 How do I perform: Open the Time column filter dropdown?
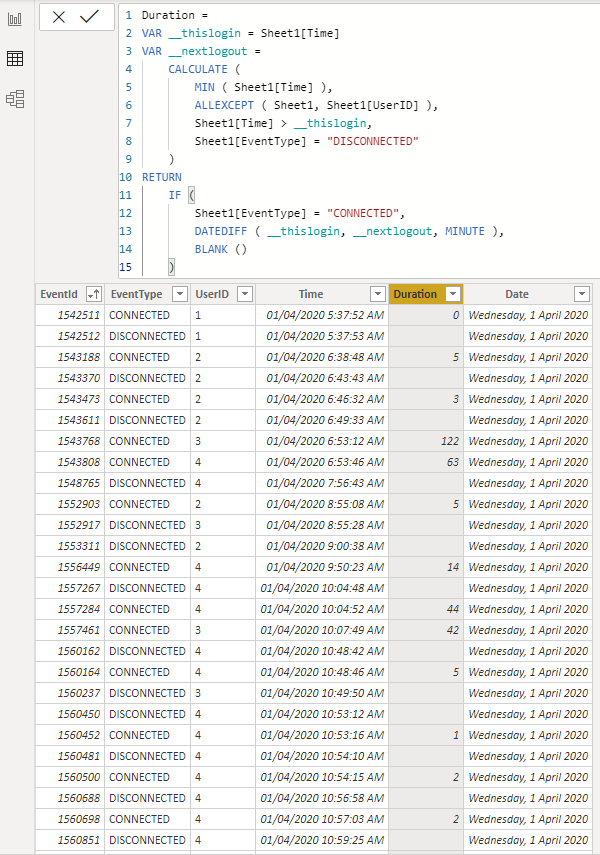377,294
